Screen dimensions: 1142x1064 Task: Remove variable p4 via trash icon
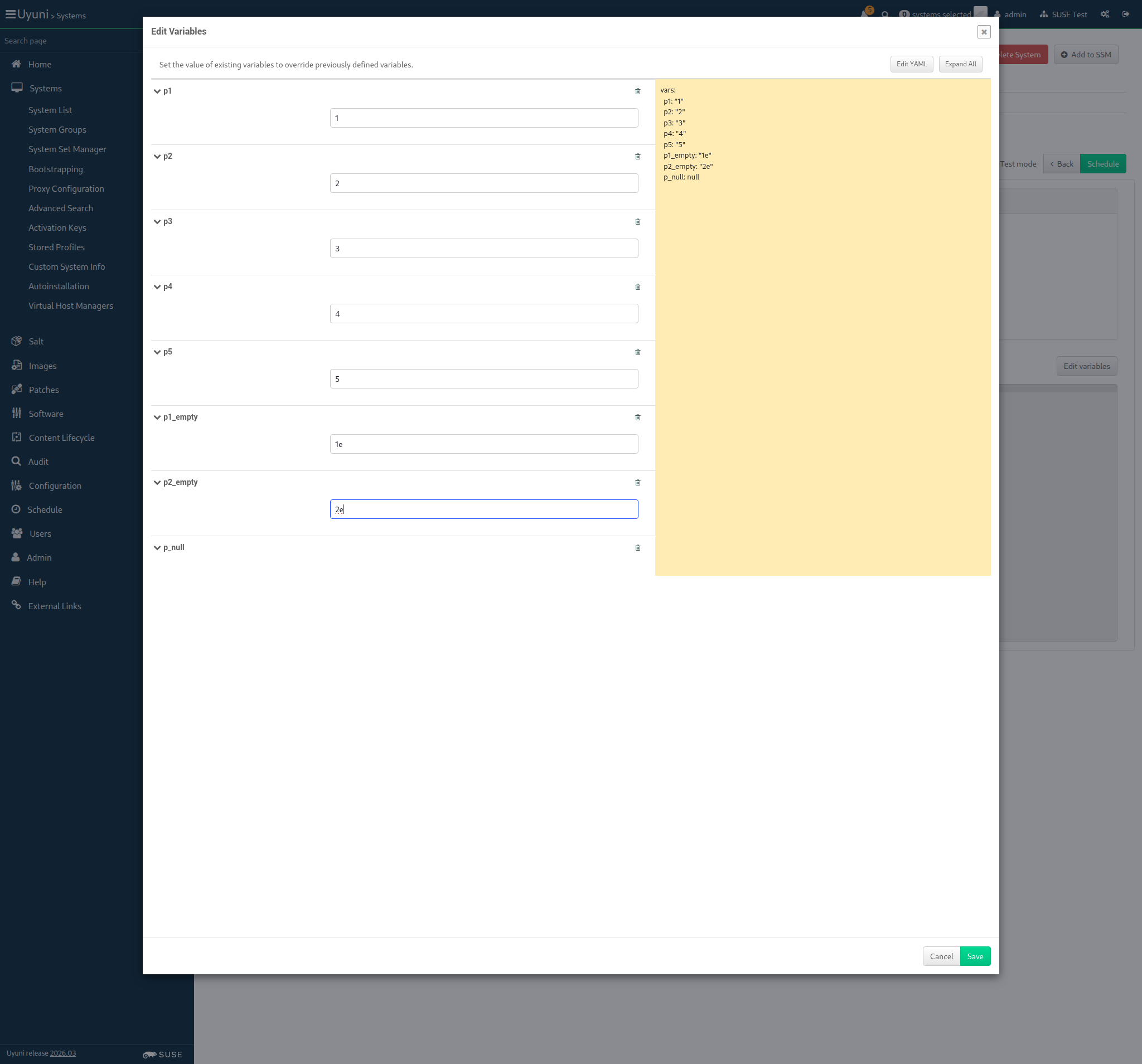point(638,287)
